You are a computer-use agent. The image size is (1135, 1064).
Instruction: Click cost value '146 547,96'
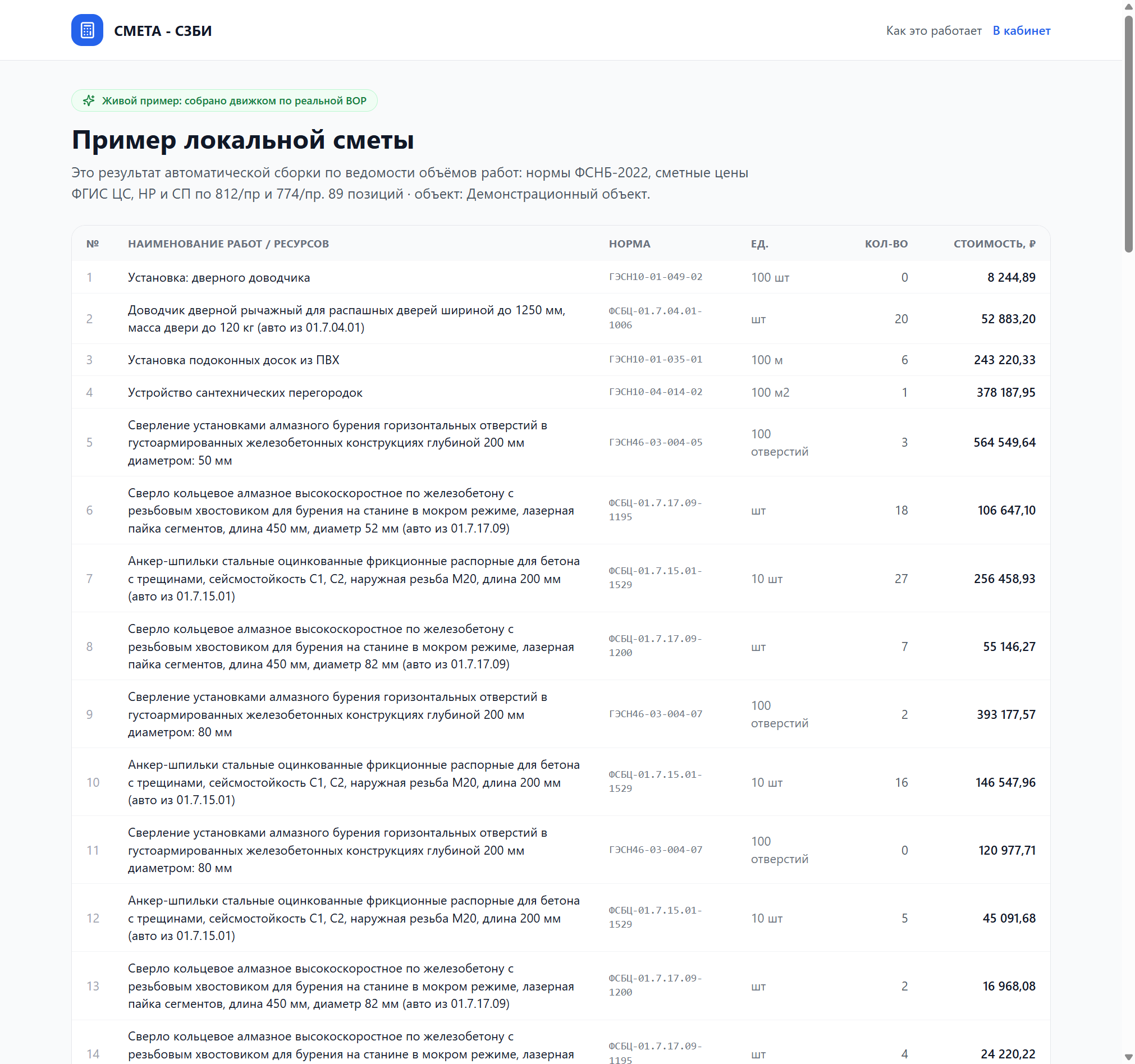pyautogui.click(x=1005, y=783)
